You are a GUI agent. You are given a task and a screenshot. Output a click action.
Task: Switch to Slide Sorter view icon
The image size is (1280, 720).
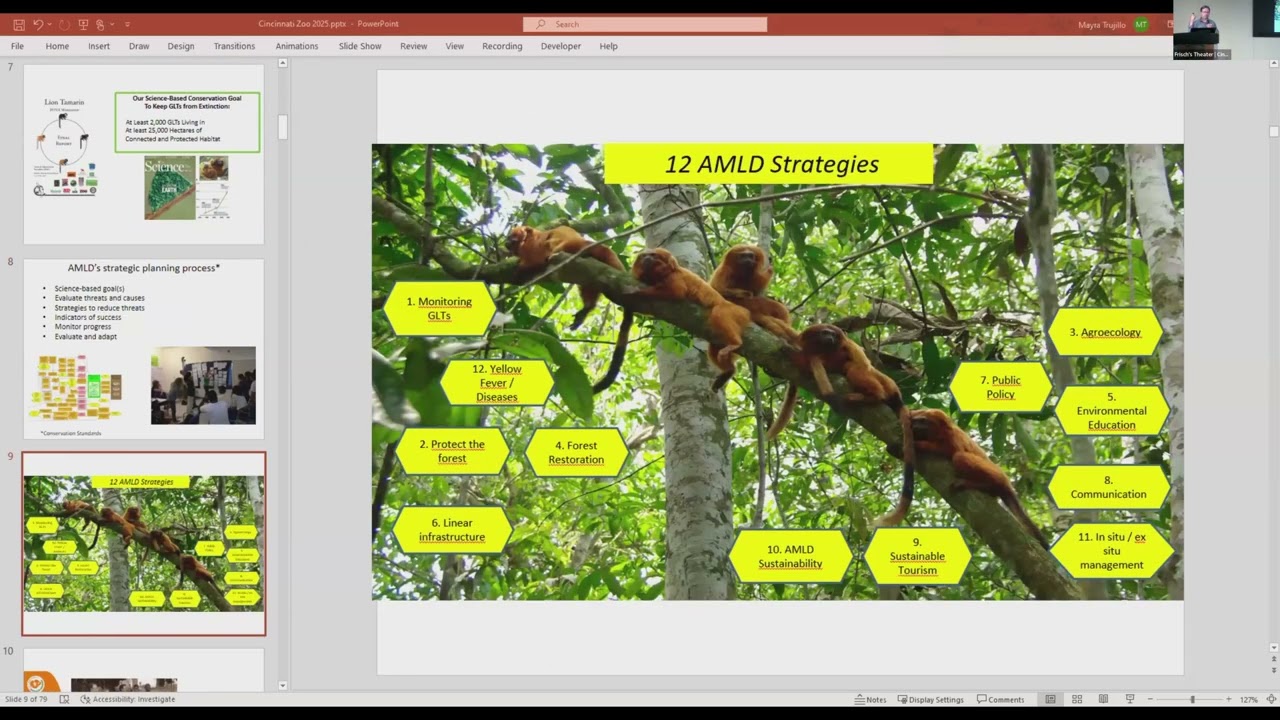[1077, 699]
